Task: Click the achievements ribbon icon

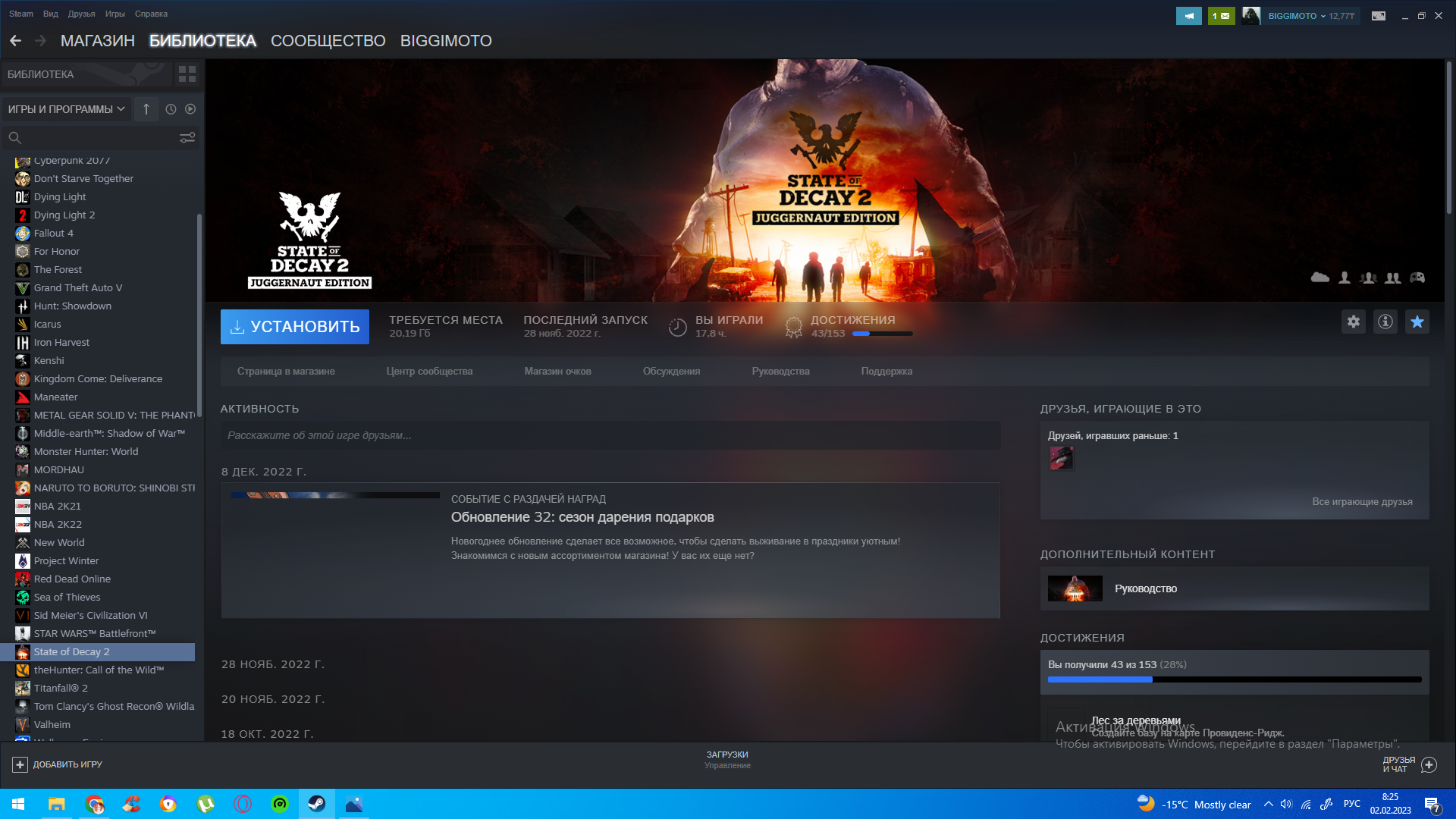Action: [x=794, y=328]
